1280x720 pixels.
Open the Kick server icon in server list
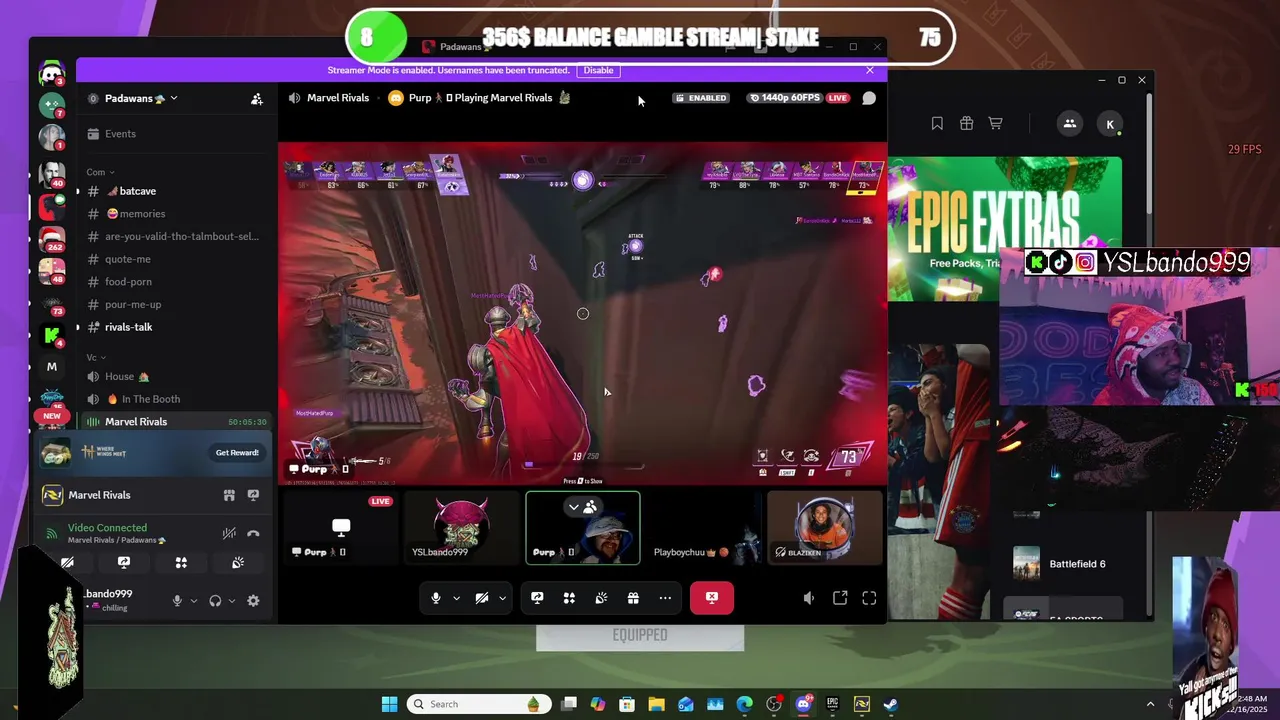coord(52,336)
